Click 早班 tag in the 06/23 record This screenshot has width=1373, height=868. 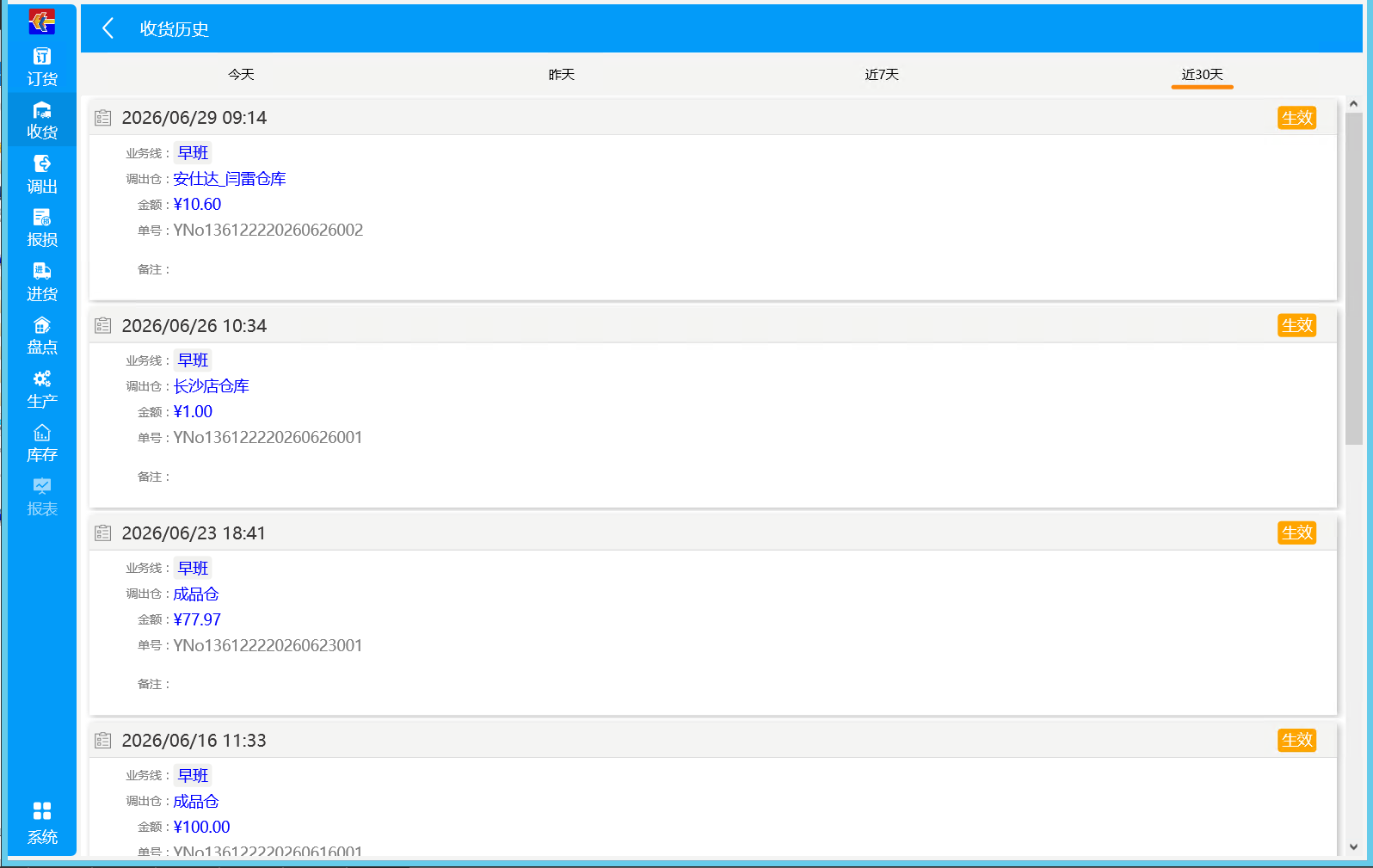193,568
